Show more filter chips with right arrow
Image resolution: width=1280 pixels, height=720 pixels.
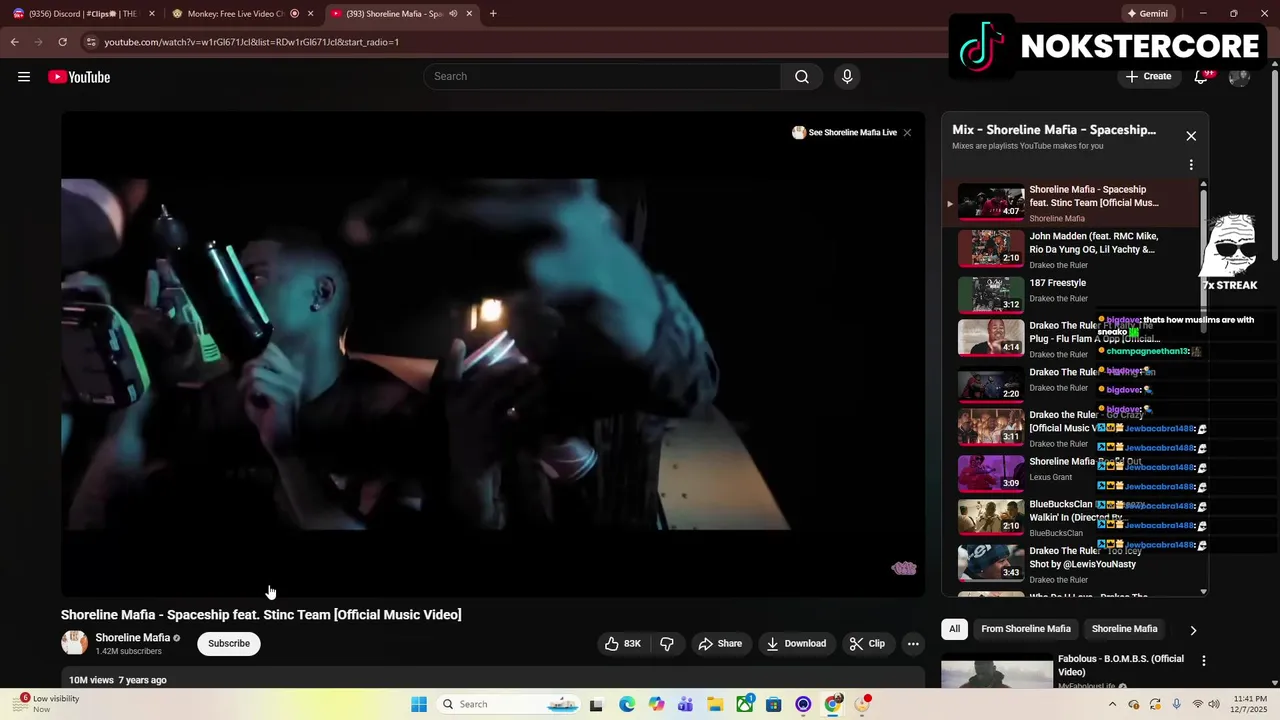[x=1193, y=630]
